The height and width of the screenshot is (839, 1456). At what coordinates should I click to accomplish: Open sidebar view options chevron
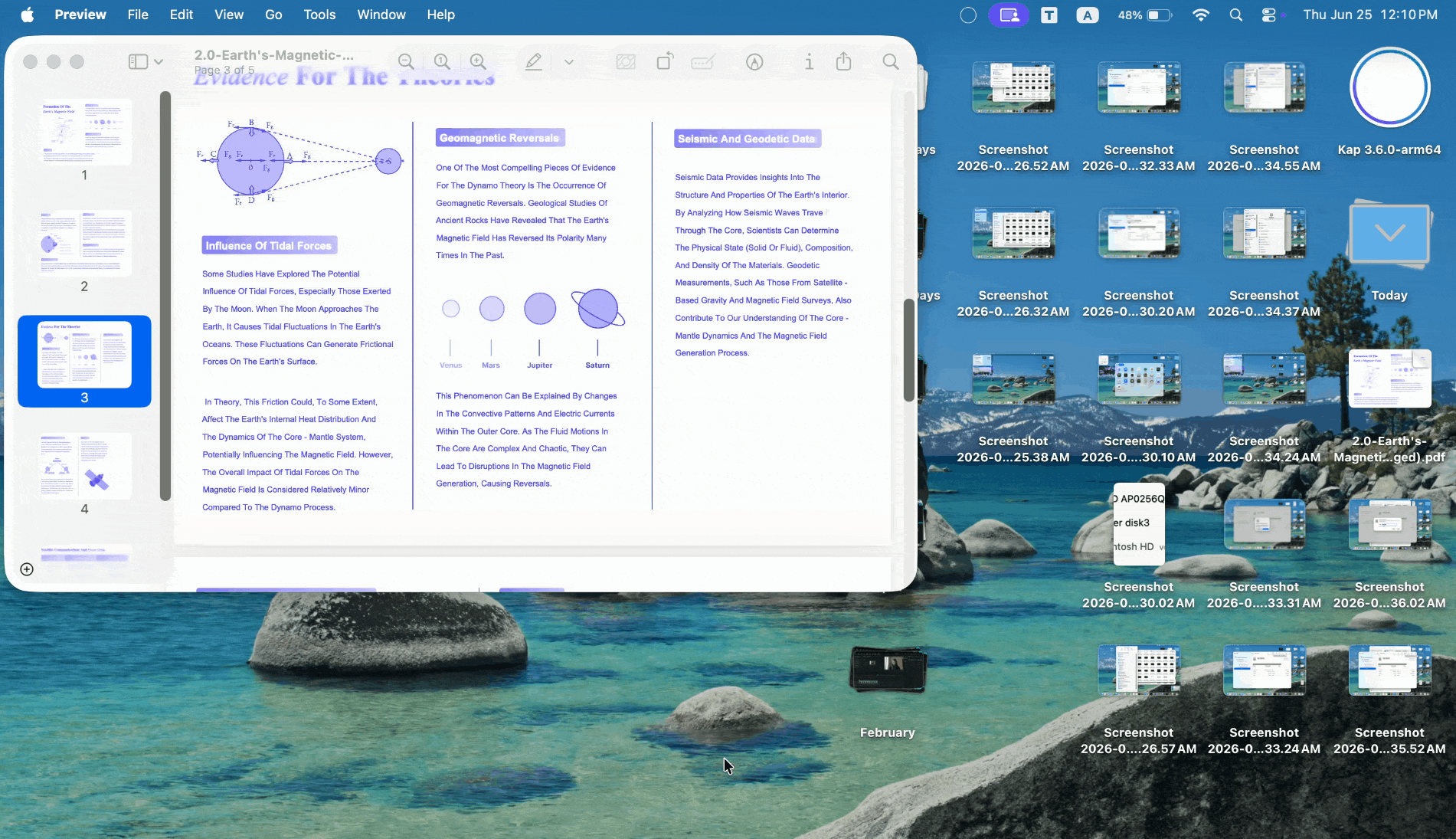pyautogui.click(x=159, y=62)
